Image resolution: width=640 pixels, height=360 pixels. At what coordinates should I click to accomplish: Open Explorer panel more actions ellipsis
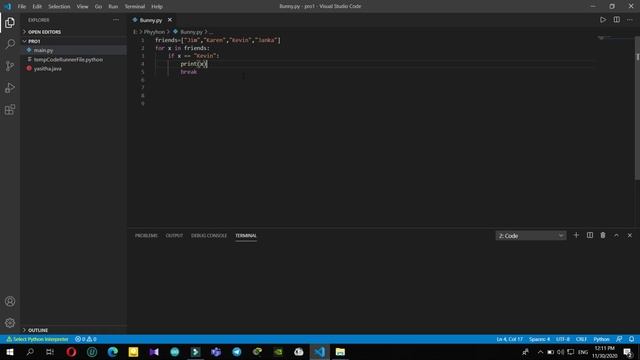point(116,20)
